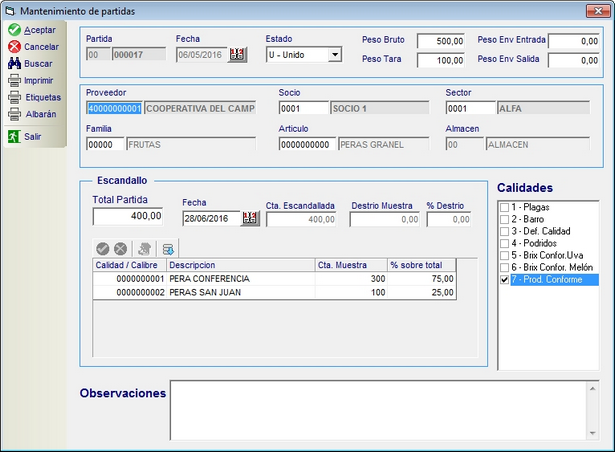Select the PERAS SAN JUAN row
615x452 pixels.
point(275,292)
